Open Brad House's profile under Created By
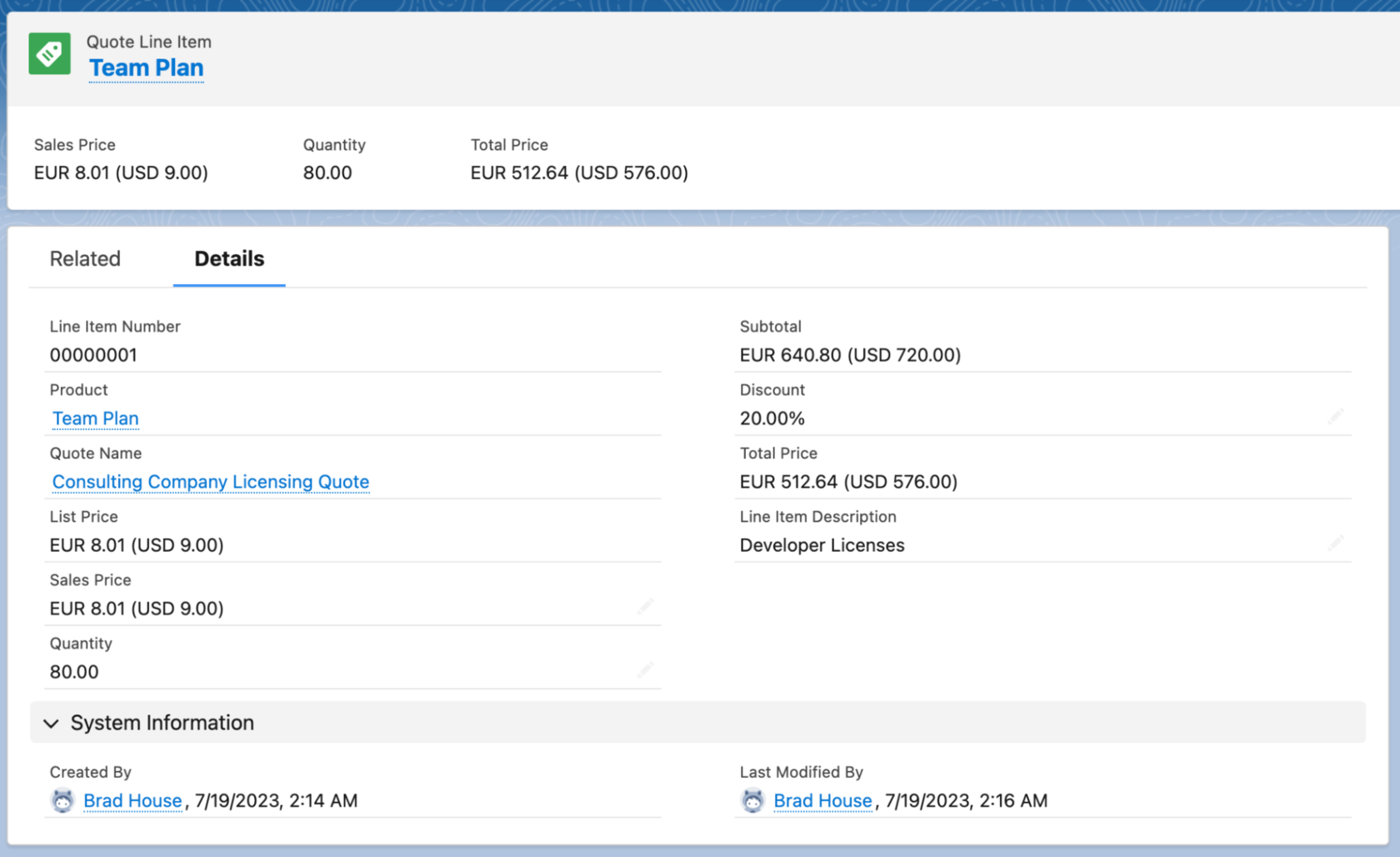Screen dimensions: 1400x857 (132, 800)
